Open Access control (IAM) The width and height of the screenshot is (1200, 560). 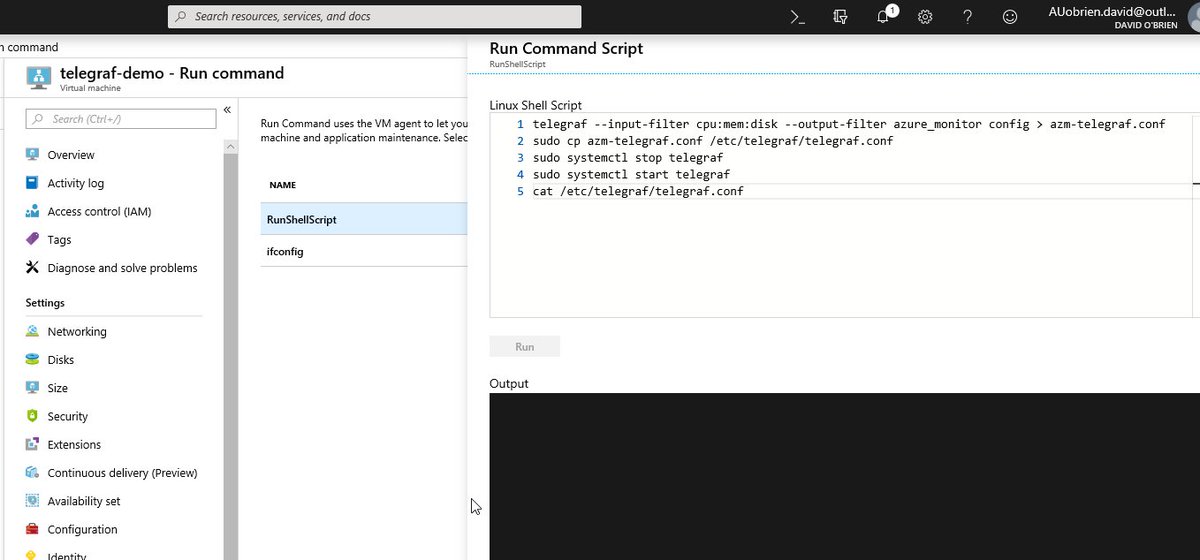(99, 211)
